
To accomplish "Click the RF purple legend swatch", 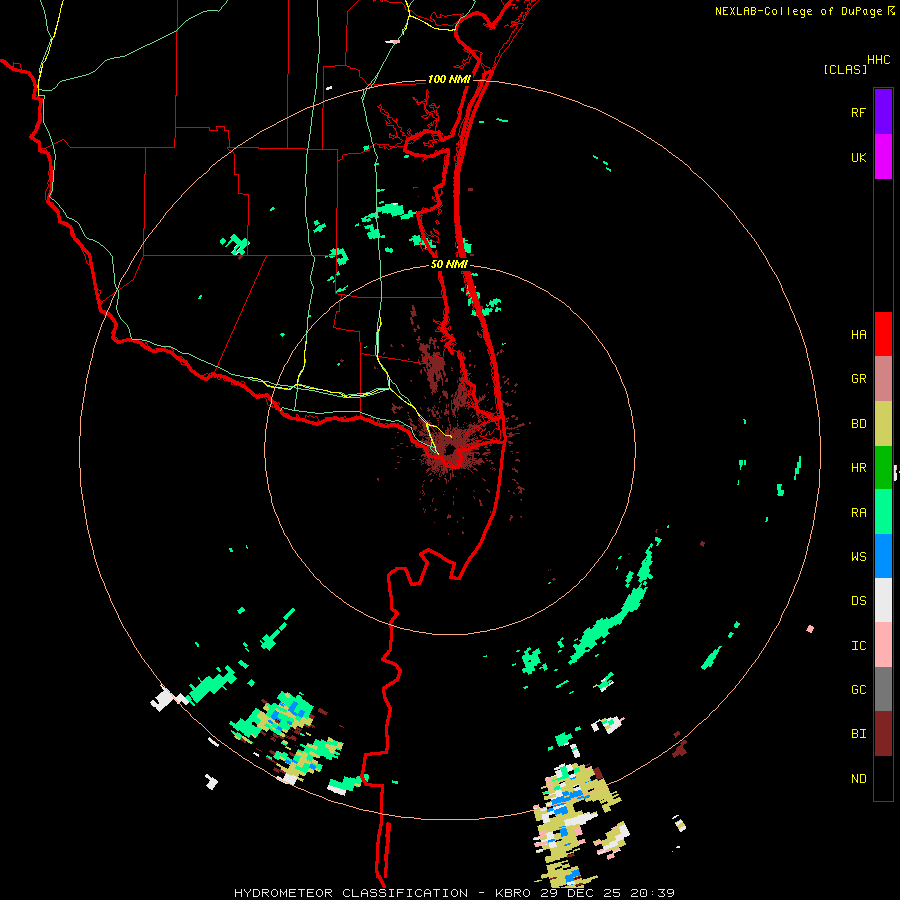I will click(883, 112).
